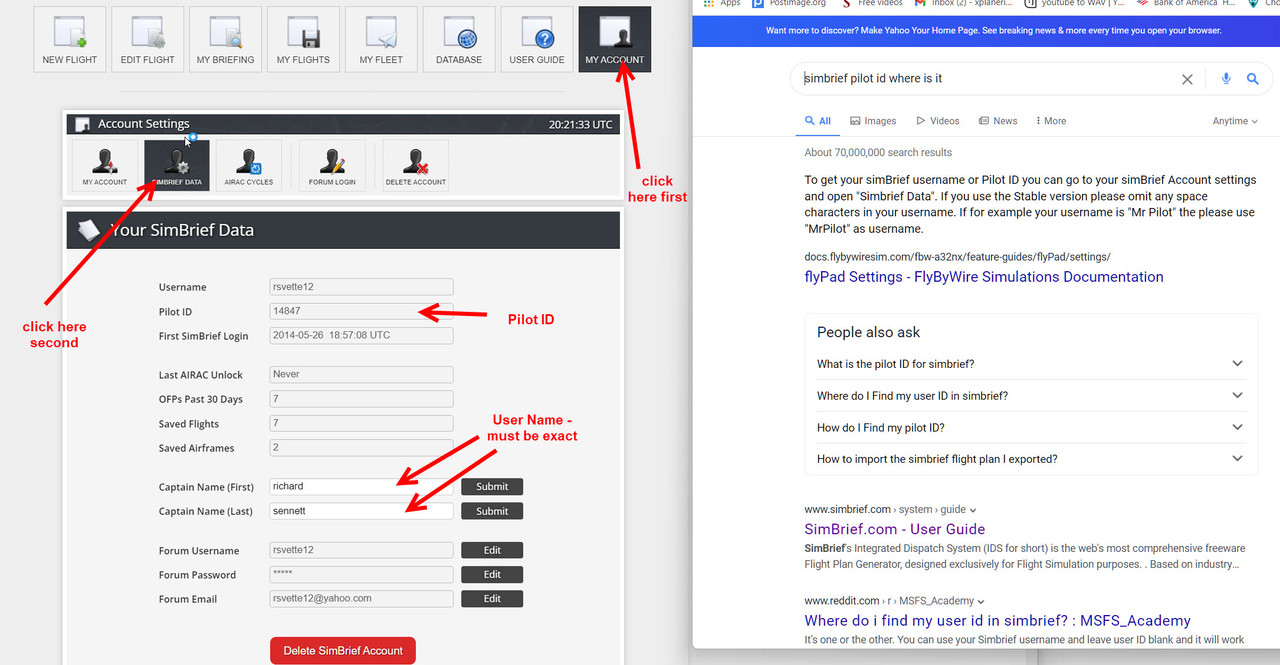Viewport: 1280px width, 665px height.
Task: Switch to the Images search tab
Action: point(873,121)
